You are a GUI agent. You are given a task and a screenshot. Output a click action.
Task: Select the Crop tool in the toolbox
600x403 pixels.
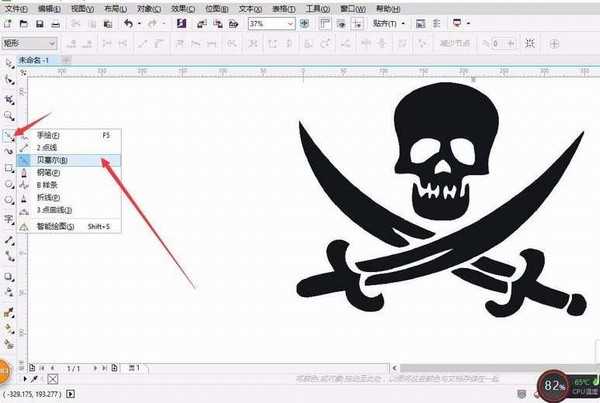(9, 100)
